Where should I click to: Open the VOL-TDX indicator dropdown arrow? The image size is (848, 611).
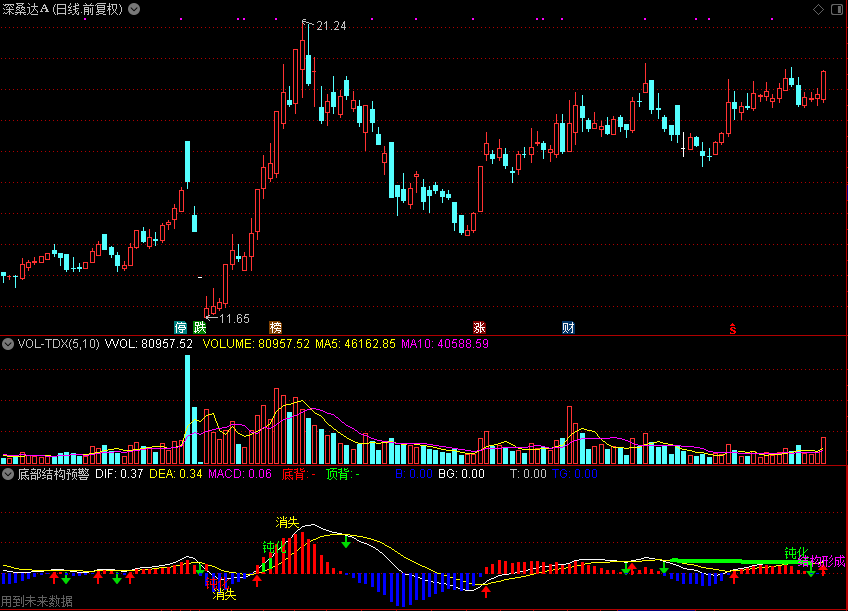pyautogui.click(x=8, y=344)
